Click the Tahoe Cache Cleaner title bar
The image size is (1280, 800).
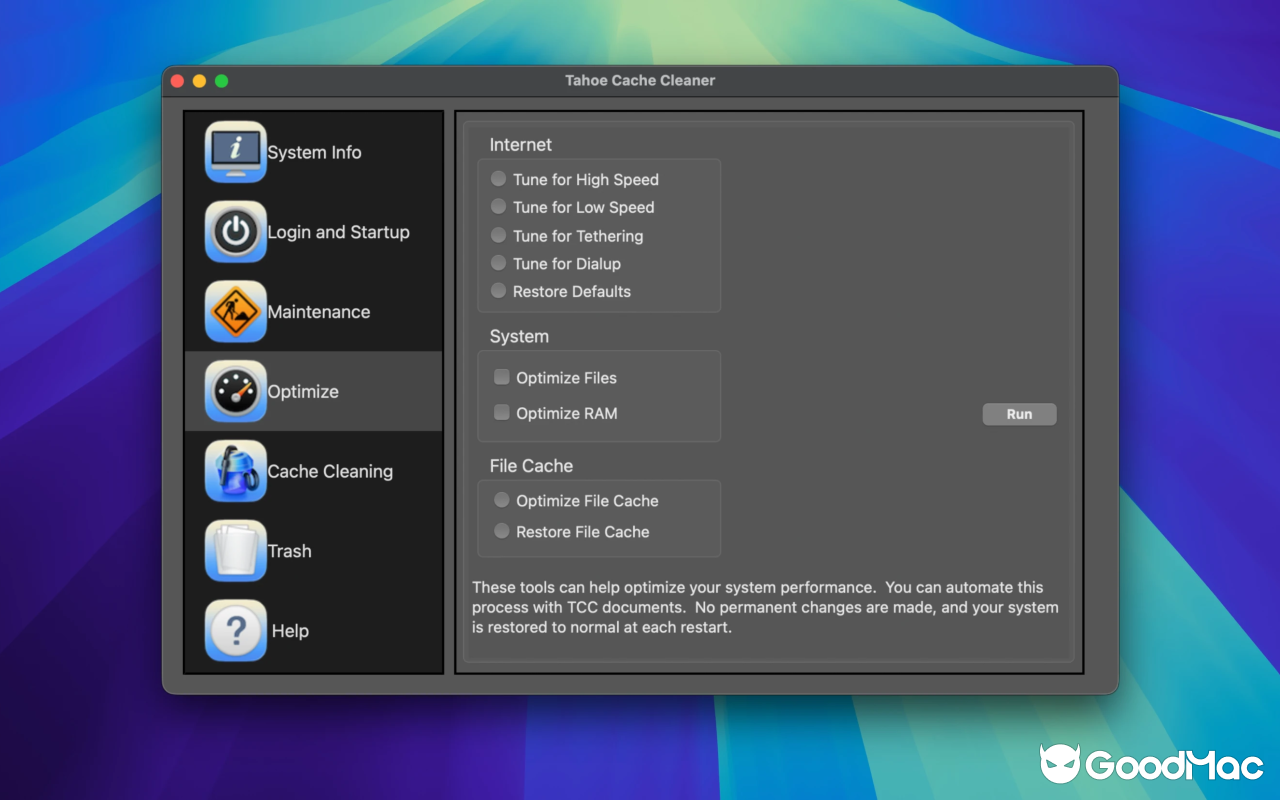click(x=640, y=80)
